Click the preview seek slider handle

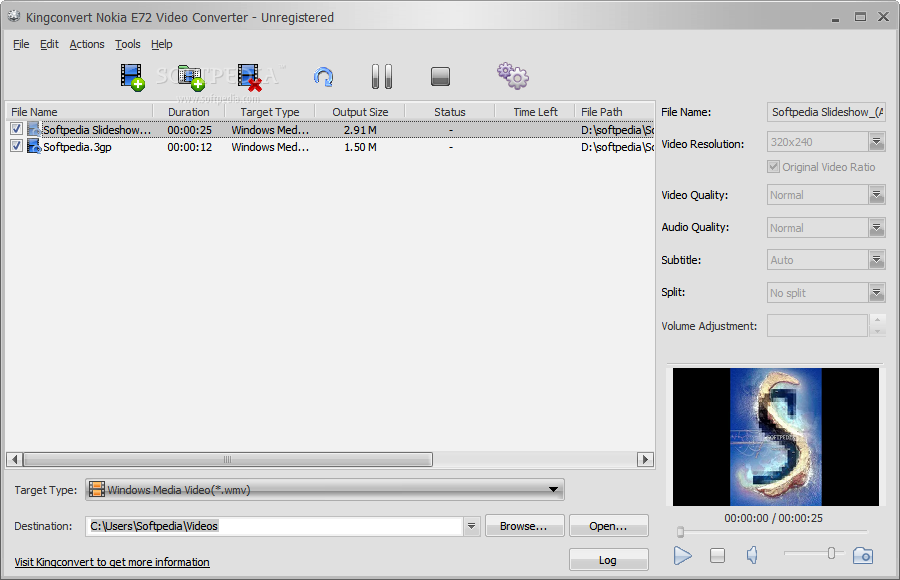680,532
